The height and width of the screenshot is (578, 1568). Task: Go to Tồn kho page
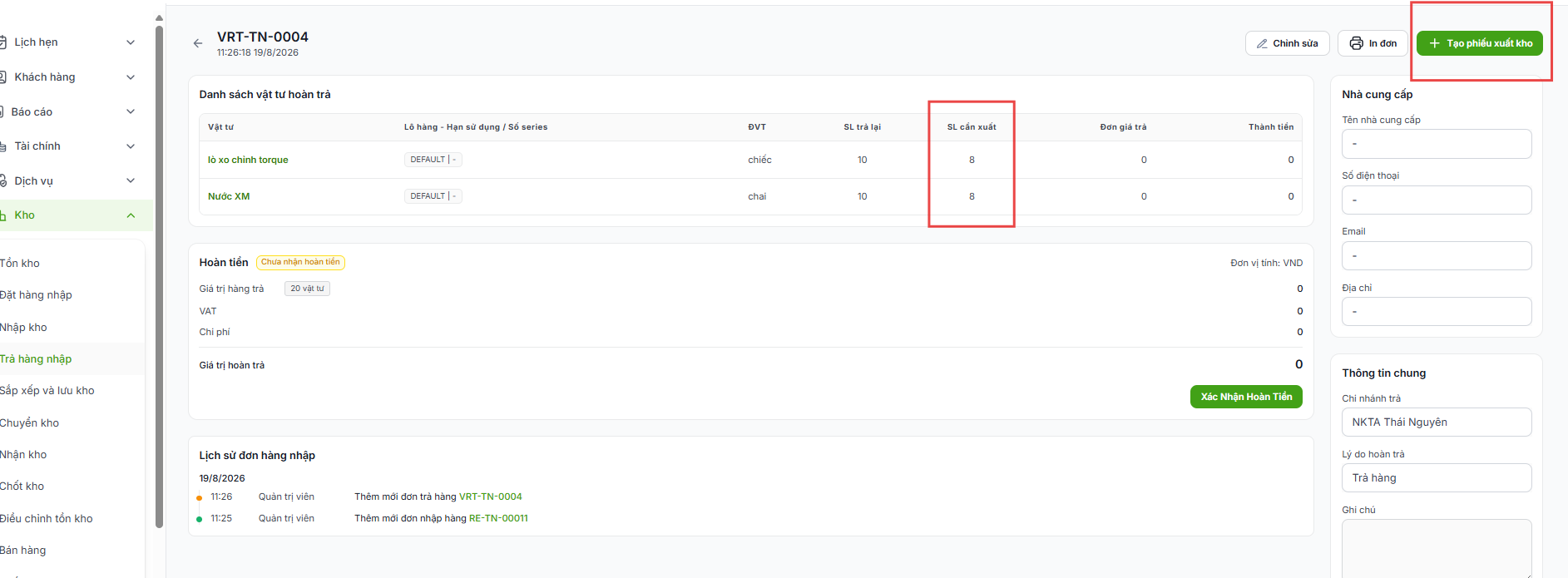(x=20, y=264)
